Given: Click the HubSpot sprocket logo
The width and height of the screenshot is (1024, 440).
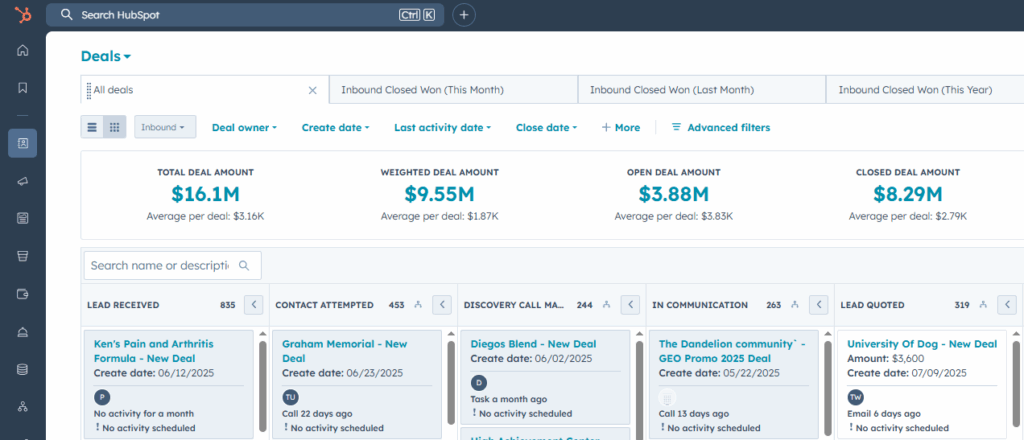Looking at the screenshot, I should pos(23,14).
